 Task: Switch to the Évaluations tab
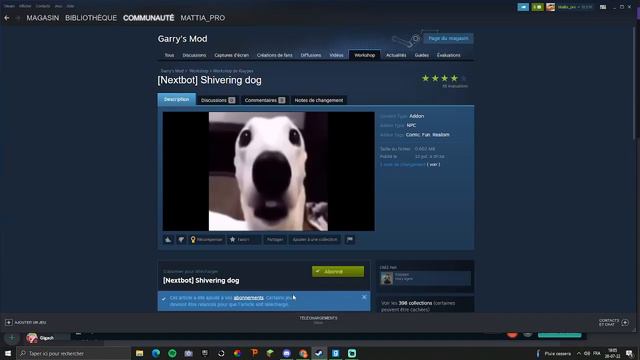point(449,55)
